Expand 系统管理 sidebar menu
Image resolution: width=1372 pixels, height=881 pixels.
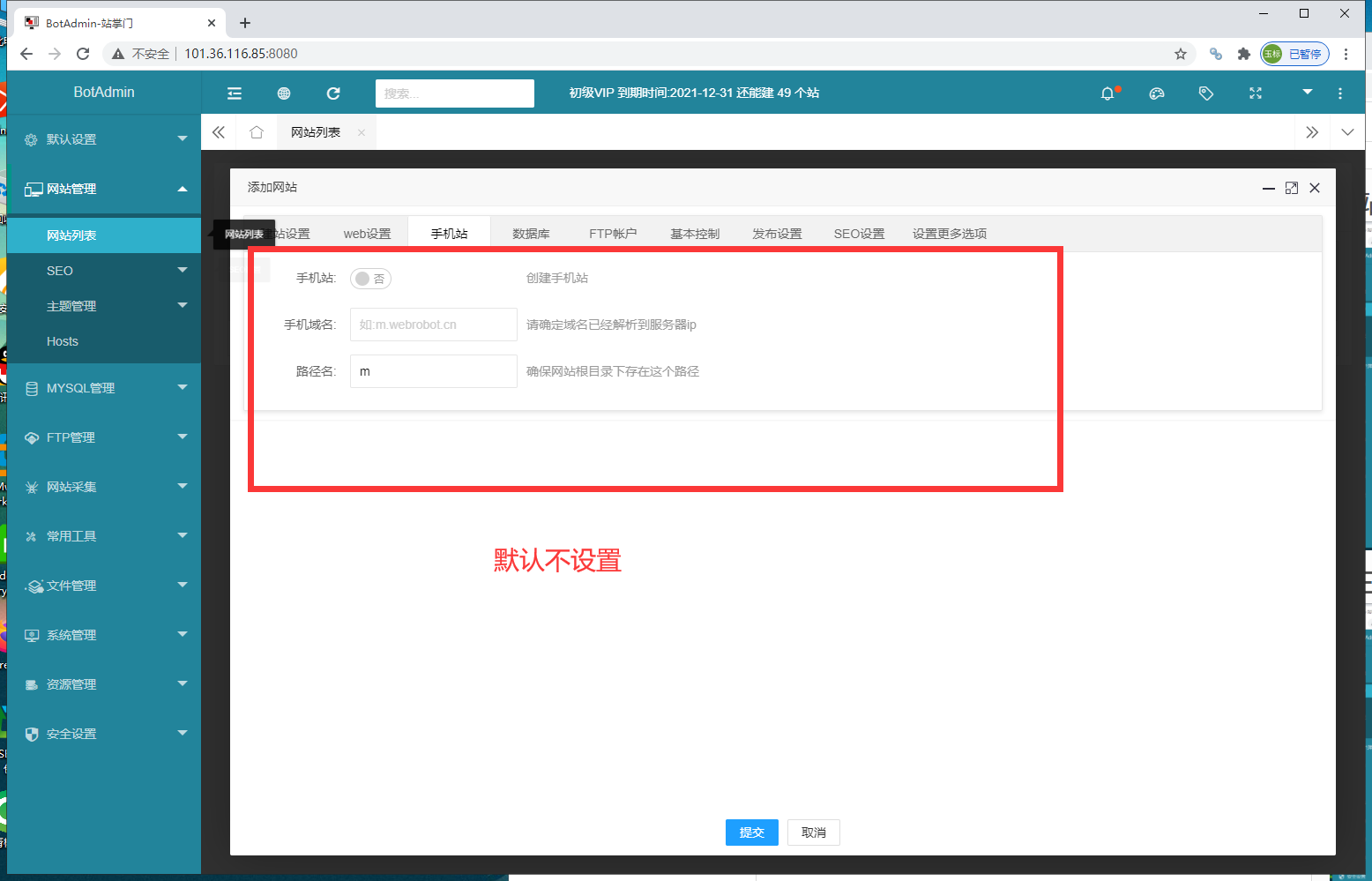[x=104, y=635]
